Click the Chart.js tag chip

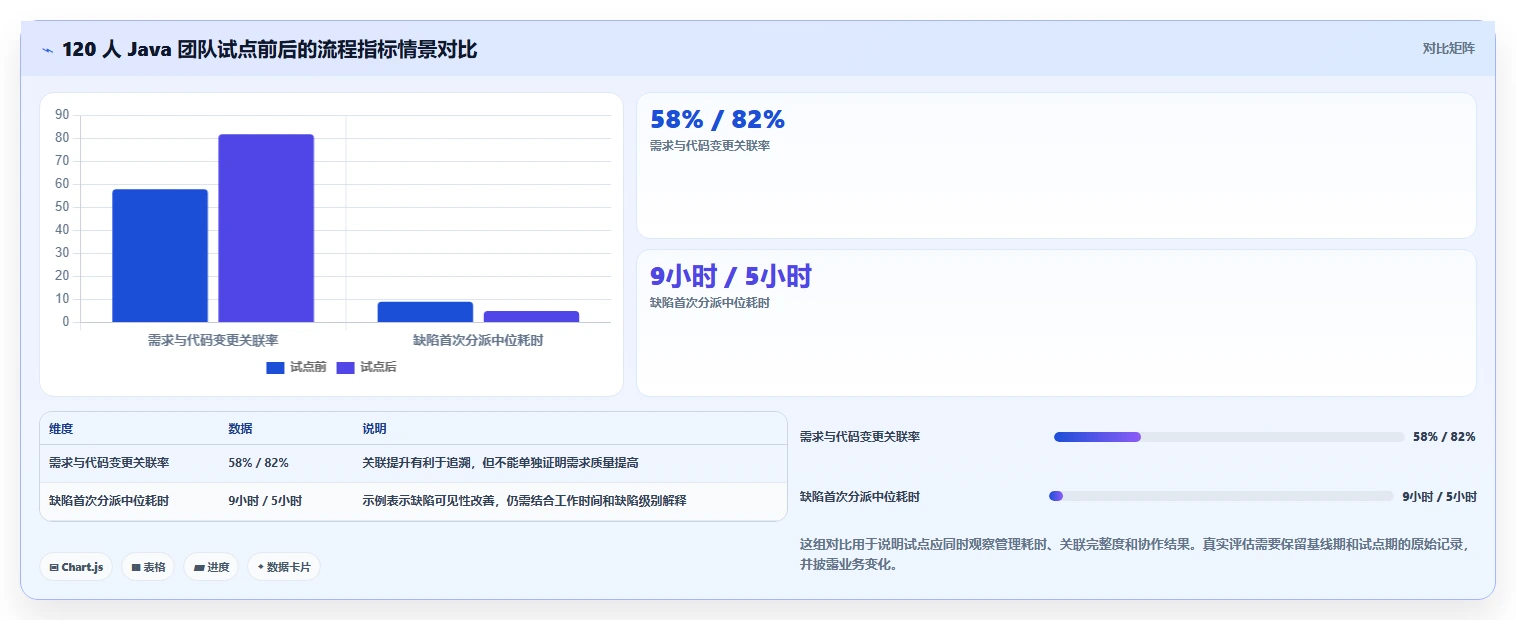click(x=76, y=567)
